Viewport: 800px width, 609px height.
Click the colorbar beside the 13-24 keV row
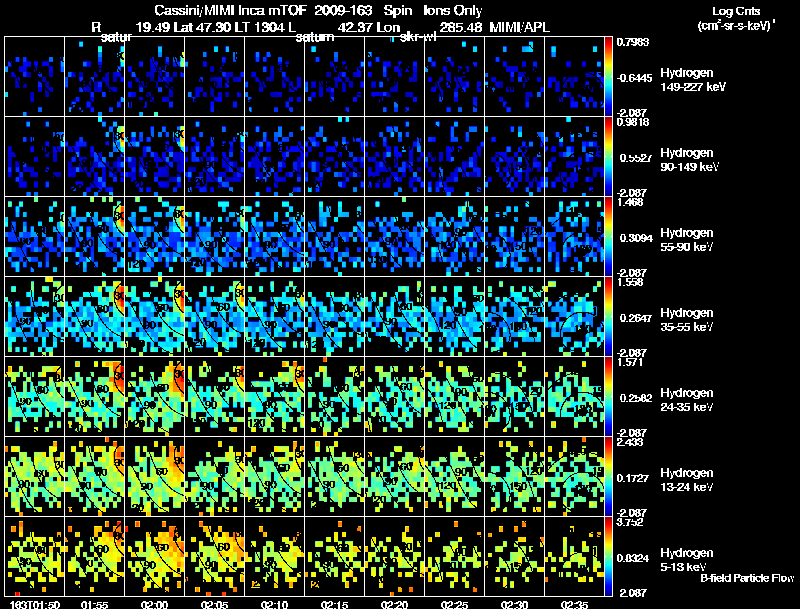608,477
